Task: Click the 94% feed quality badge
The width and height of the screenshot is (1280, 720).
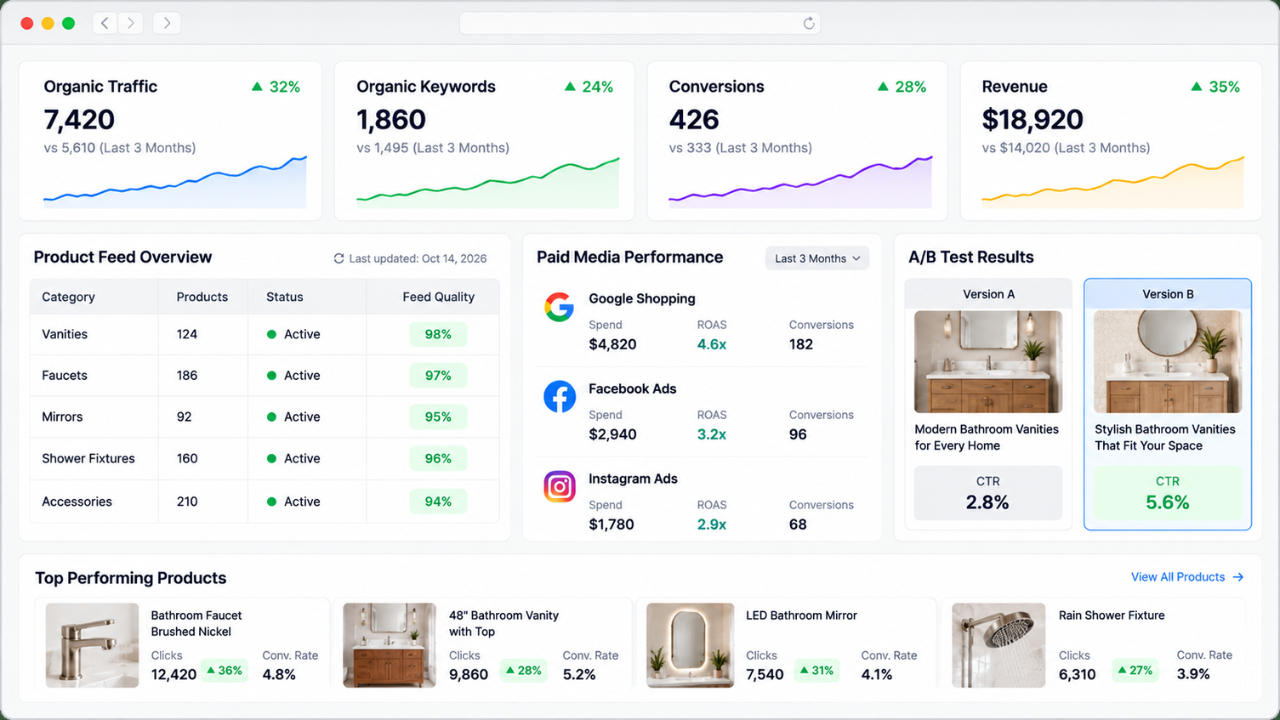Action: 438,501
